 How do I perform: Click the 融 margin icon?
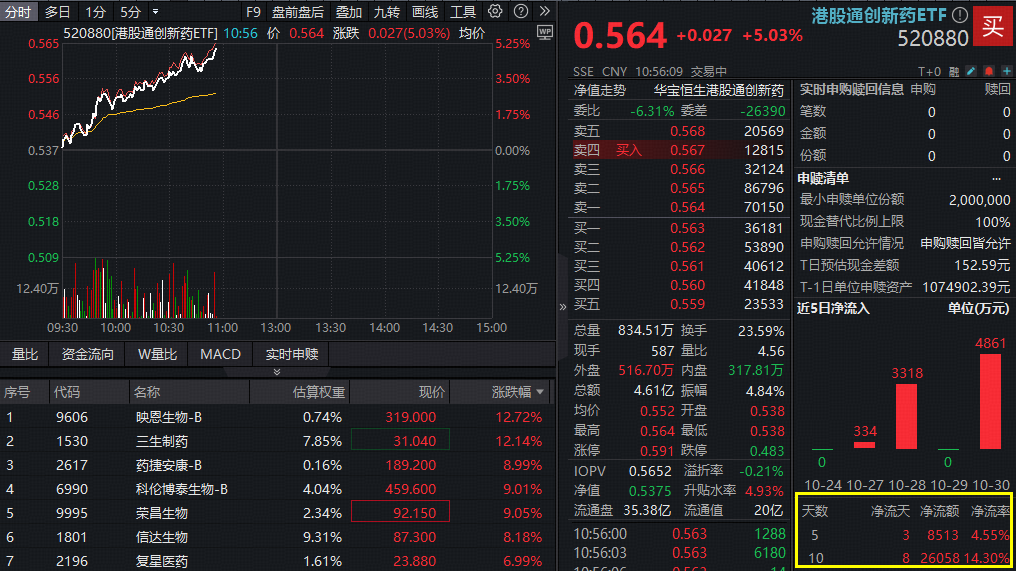click(x=953, y=72)
